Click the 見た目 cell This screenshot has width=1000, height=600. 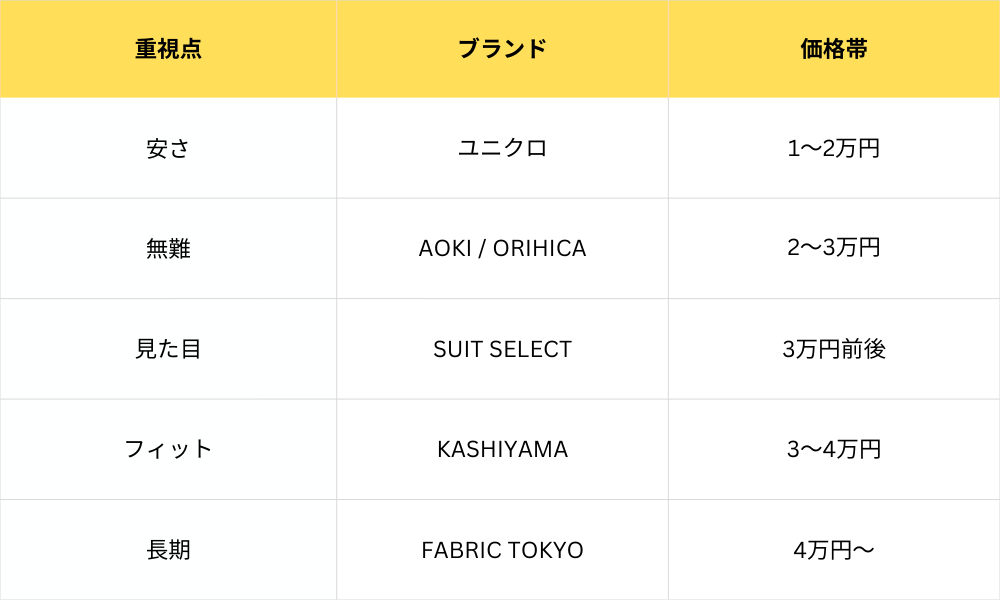(x=168, y=349)
